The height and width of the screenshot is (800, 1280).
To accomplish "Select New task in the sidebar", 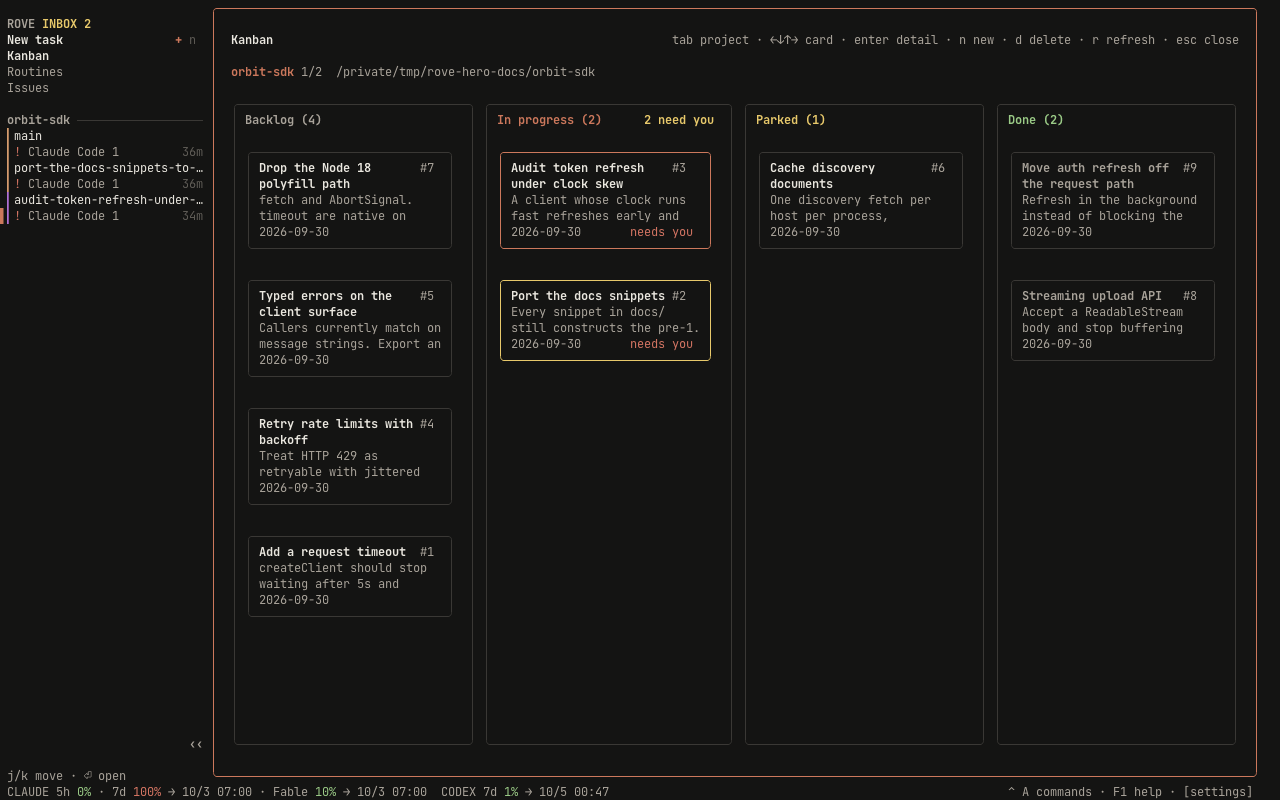I will (x=35, y=40).
